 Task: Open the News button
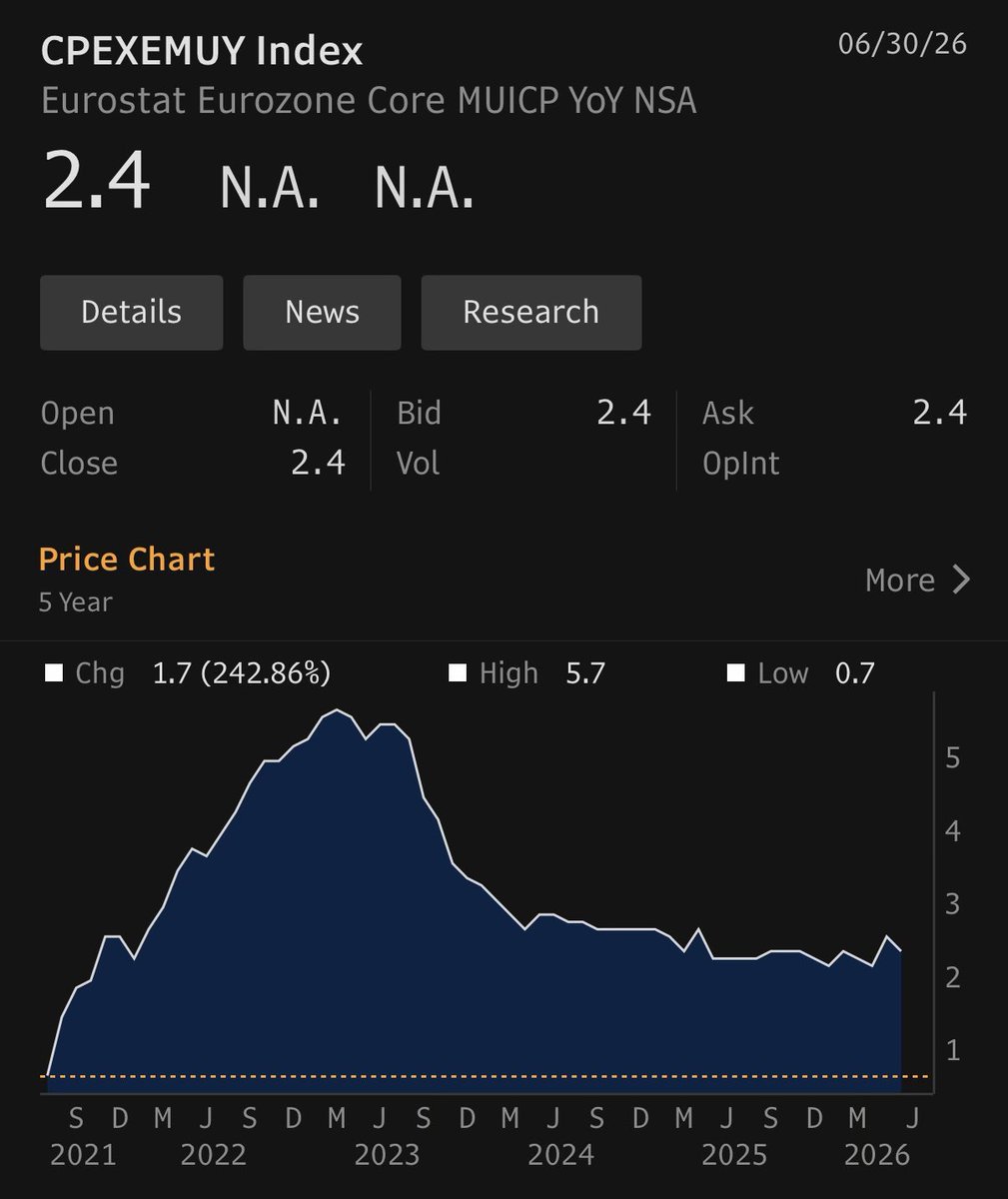[322, 313]
